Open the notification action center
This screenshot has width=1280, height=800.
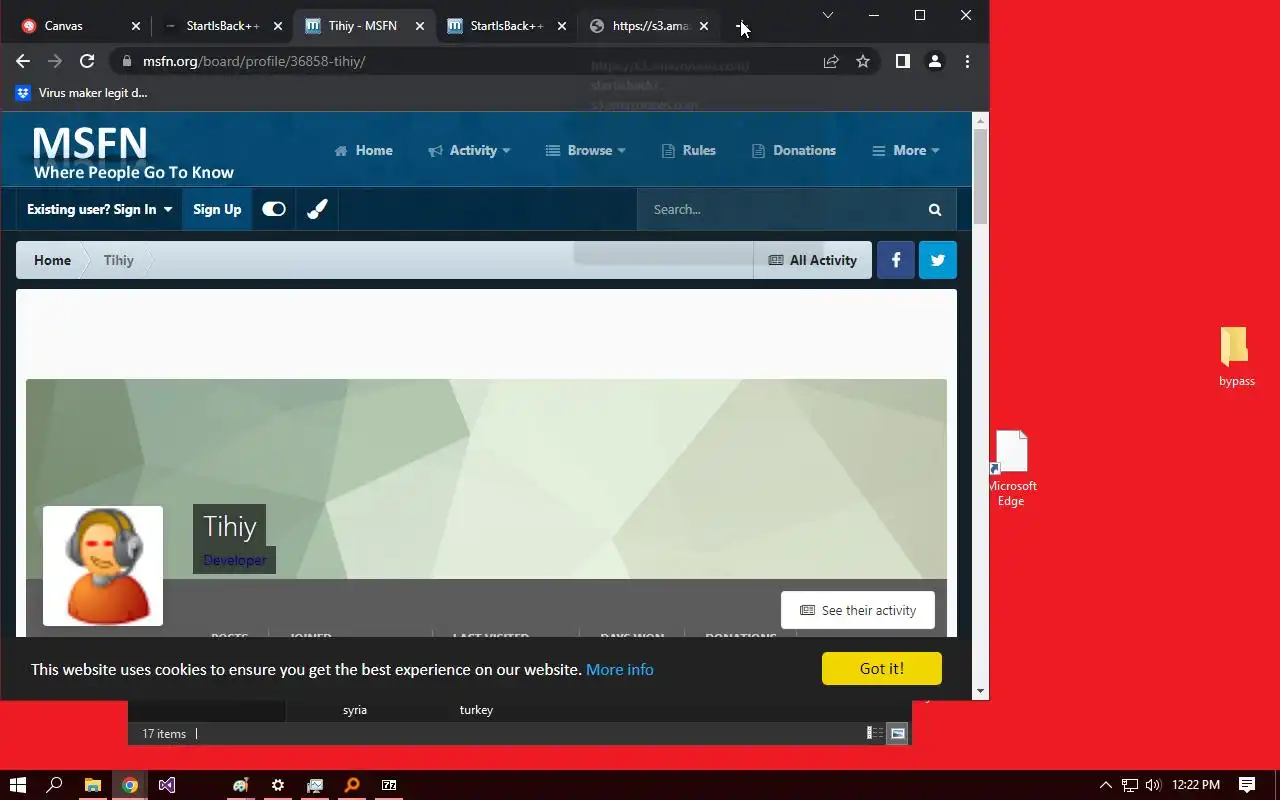[x=1247, y=785]
